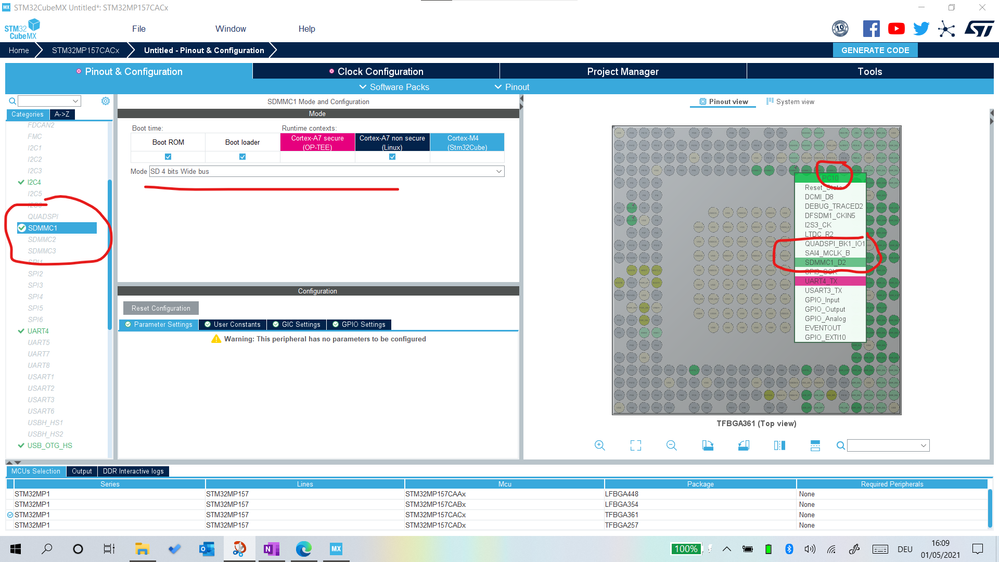
Task: Switch to System view
Action: point(790,102)
